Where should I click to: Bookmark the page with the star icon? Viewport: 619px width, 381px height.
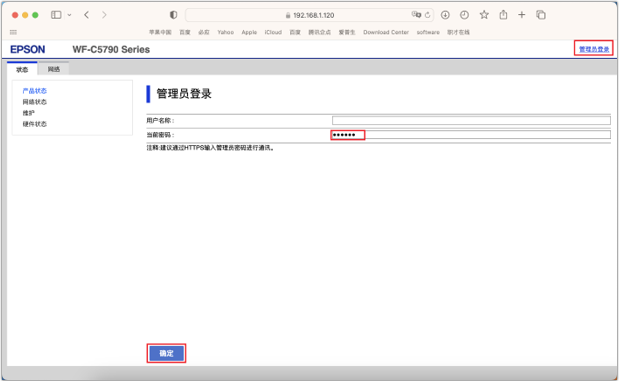pyautogui.click(x=484, y=15)
